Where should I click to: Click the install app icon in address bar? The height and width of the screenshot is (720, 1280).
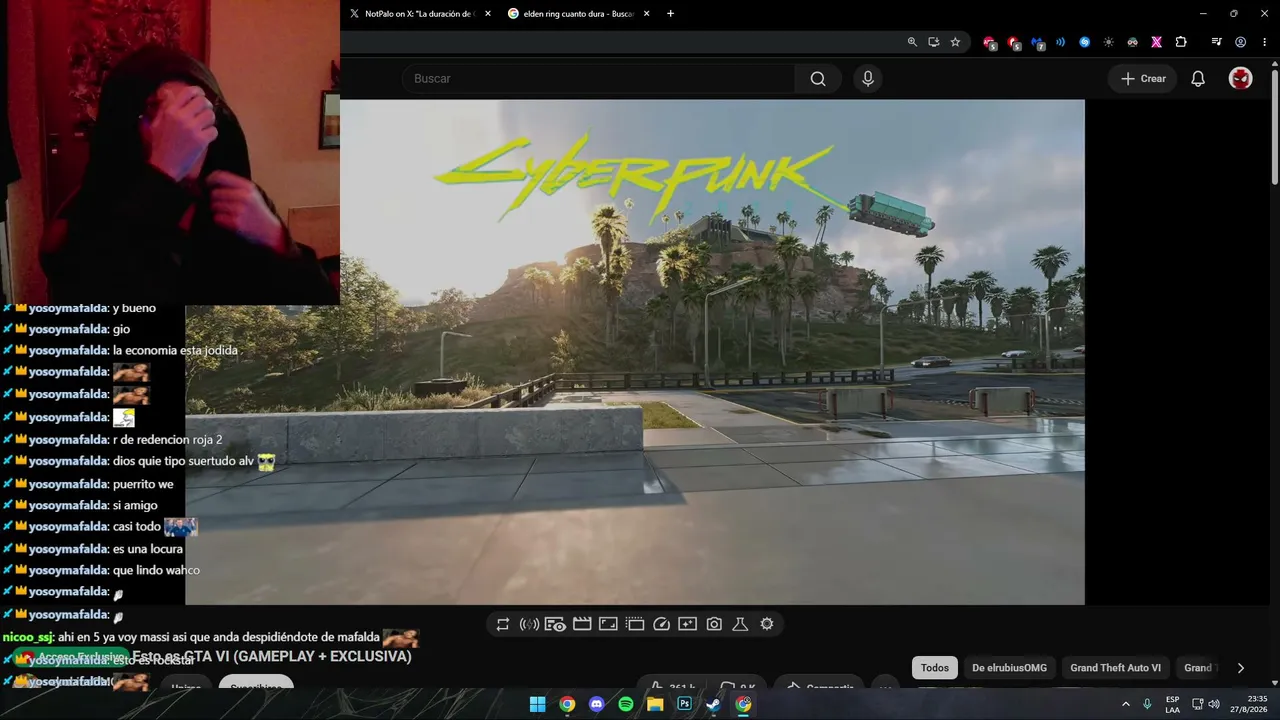[x=934, y=42]
